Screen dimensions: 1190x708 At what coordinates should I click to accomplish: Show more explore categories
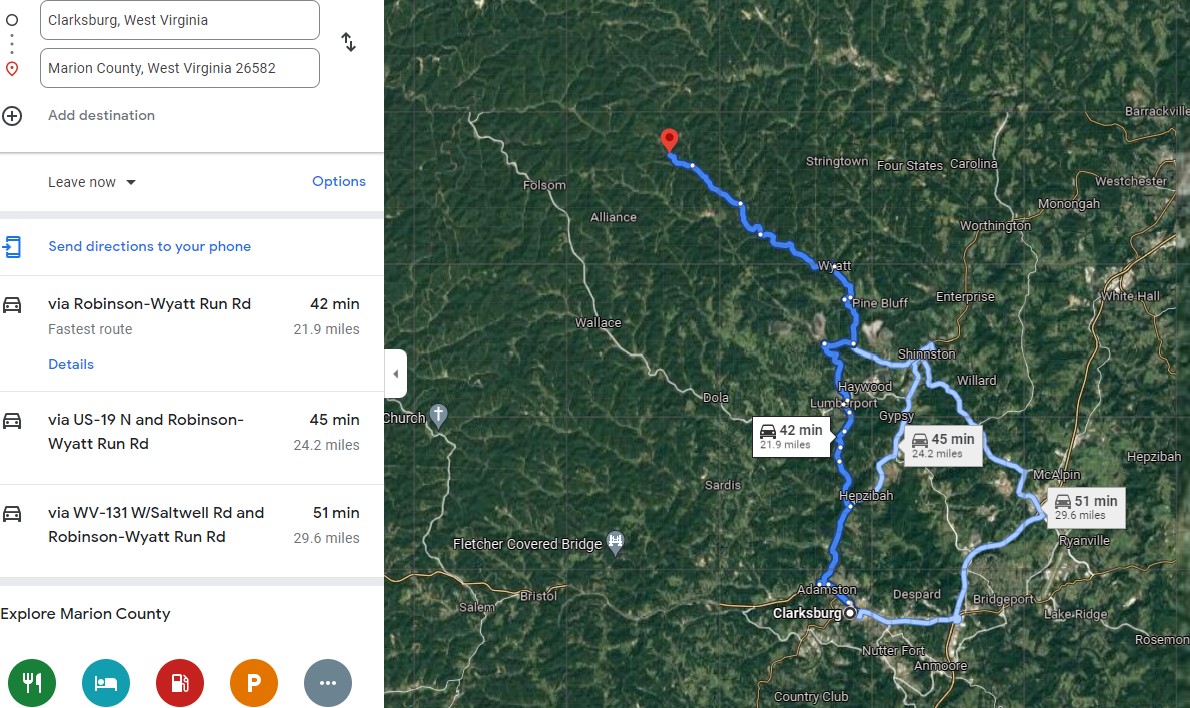tap(328, 683)
